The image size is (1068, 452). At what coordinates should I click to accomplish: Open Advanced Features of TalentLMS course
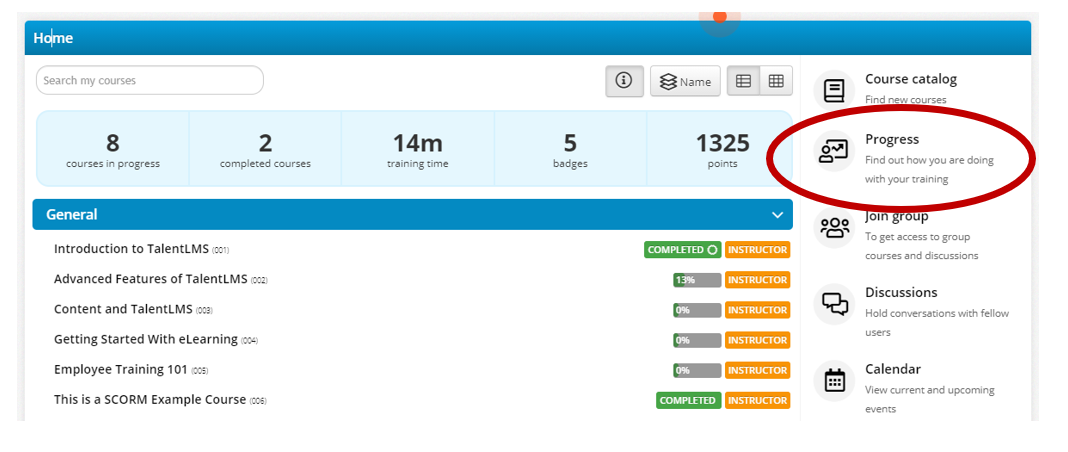(151, 279)
